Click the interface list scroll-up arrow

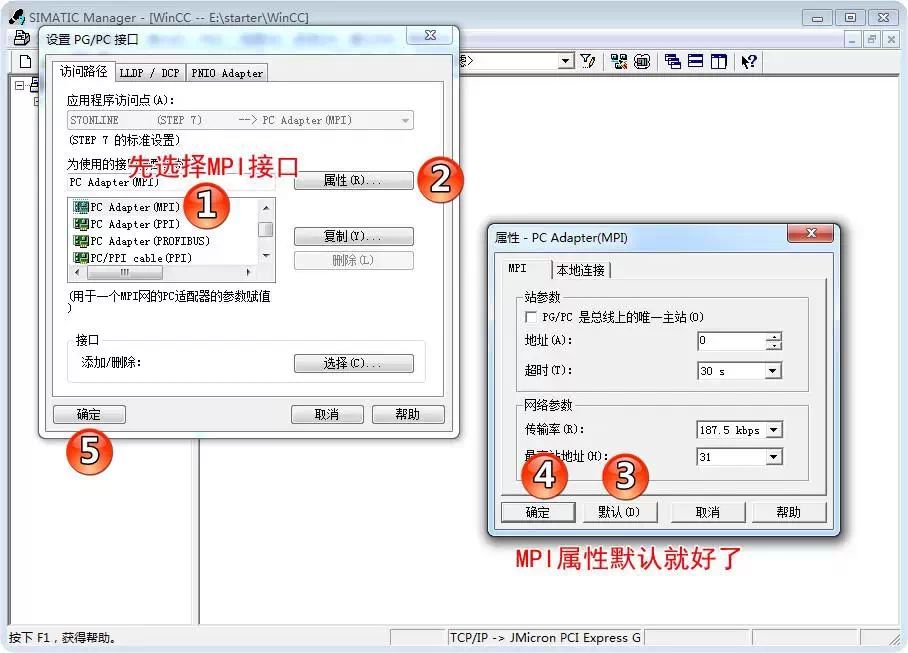coord(266,207)
